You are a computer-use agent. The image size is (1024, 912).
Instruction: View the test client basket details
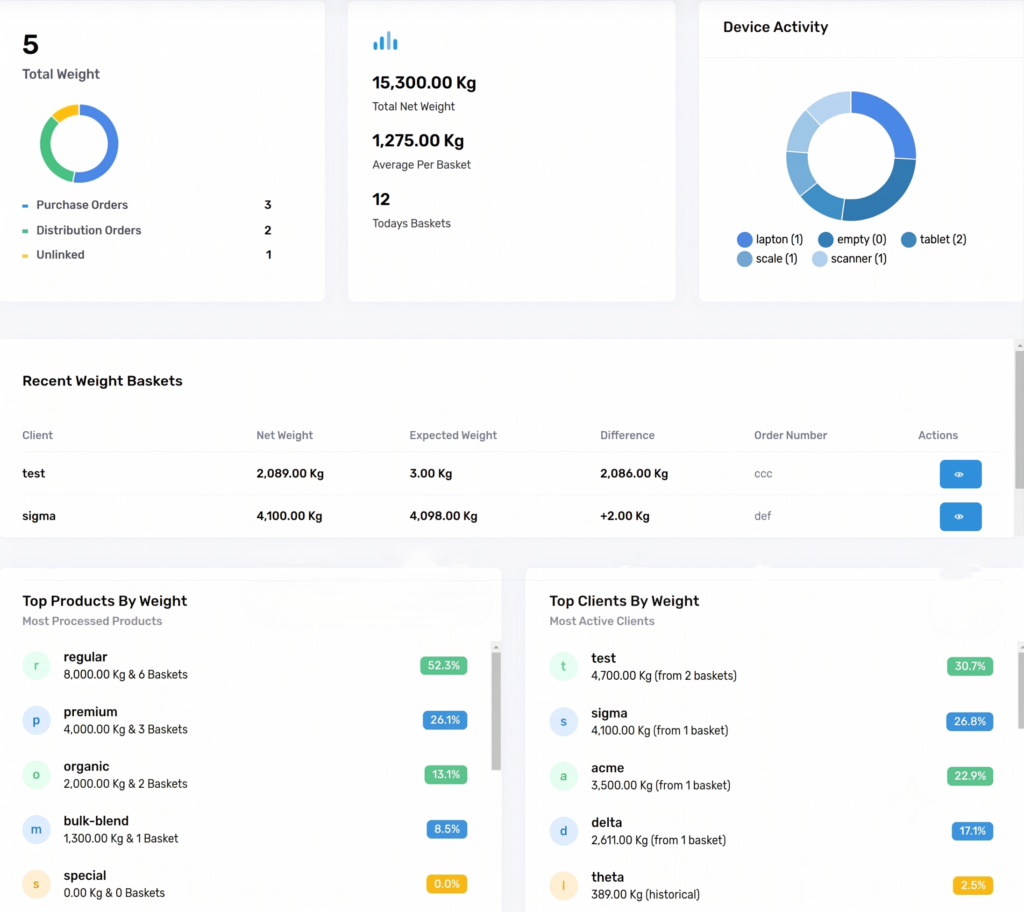pos(960,474)
